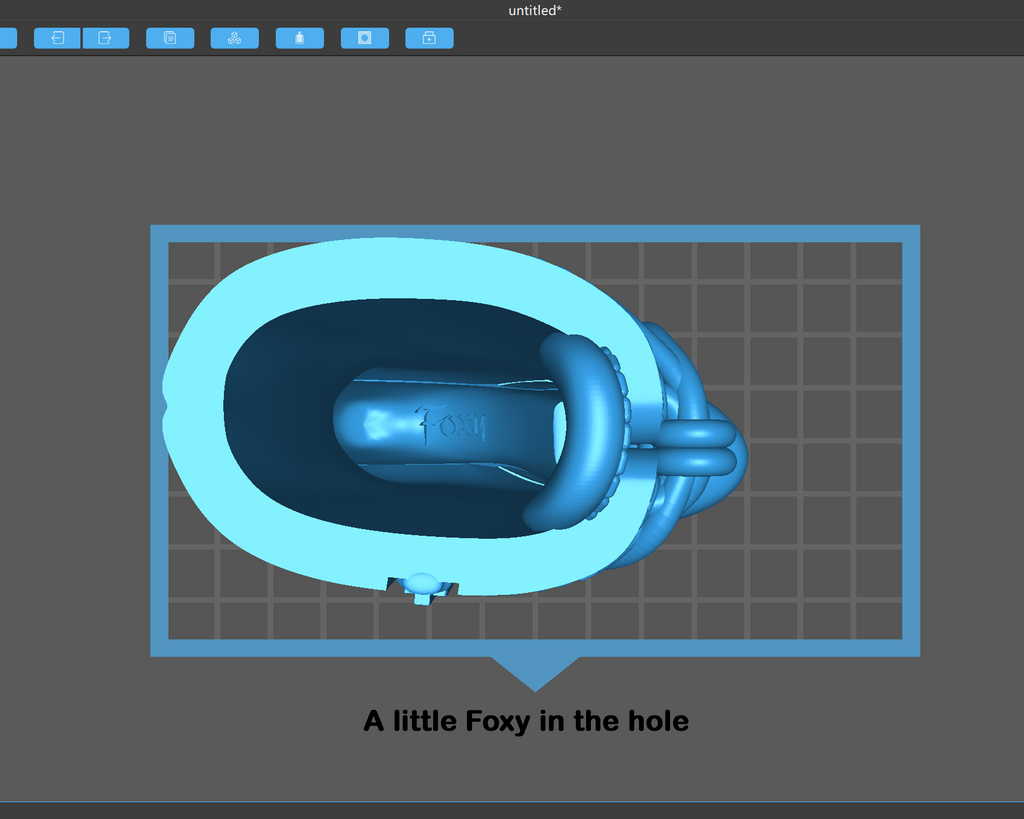Click the export file icon with right arrow
The width and height of the screenshot is (1024, 819).
click(106, 38)
